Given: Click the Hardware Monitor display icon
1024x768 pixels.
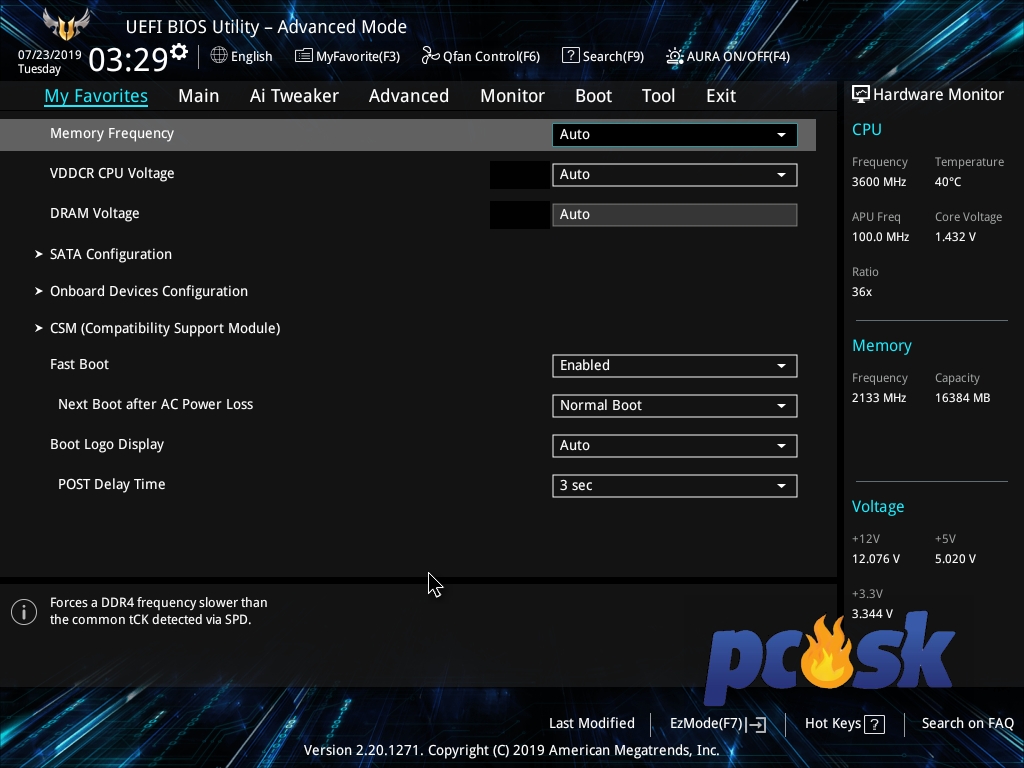Looking at the screenshot, I should tap(861, 95).
